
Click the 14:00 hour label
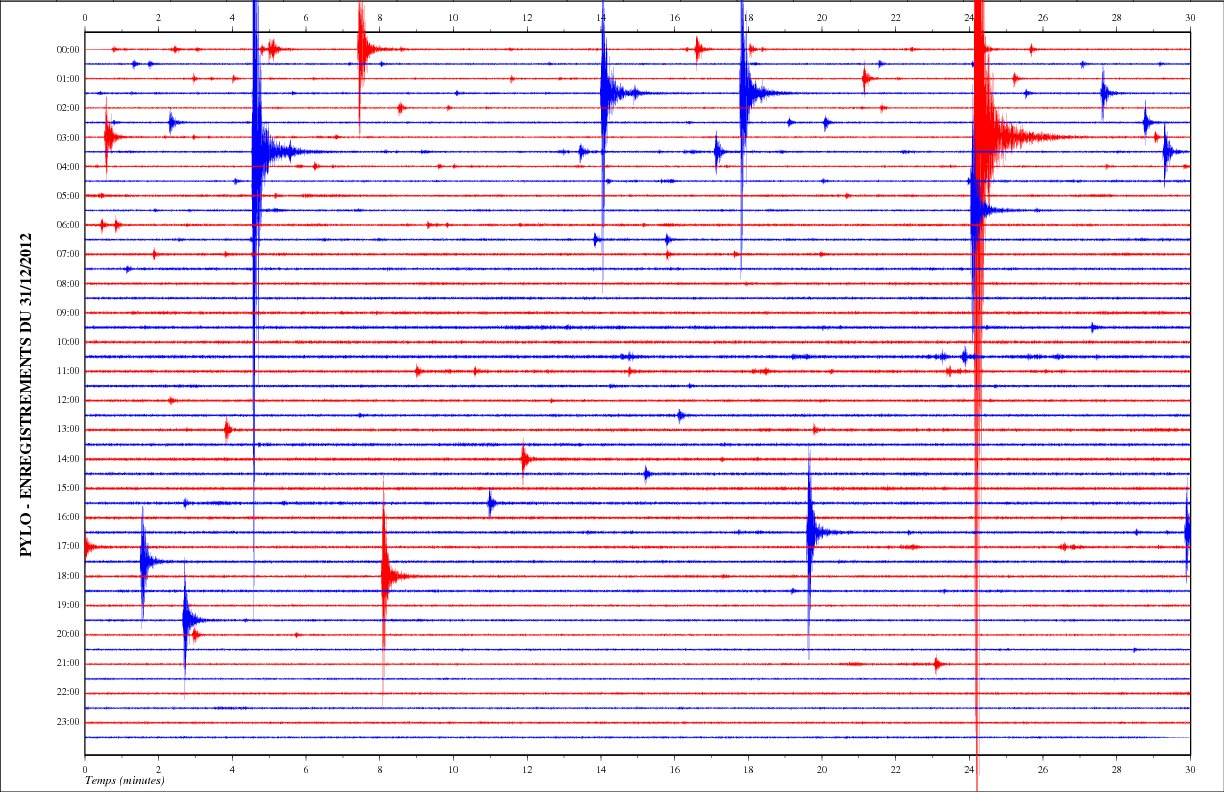(68, 459)
